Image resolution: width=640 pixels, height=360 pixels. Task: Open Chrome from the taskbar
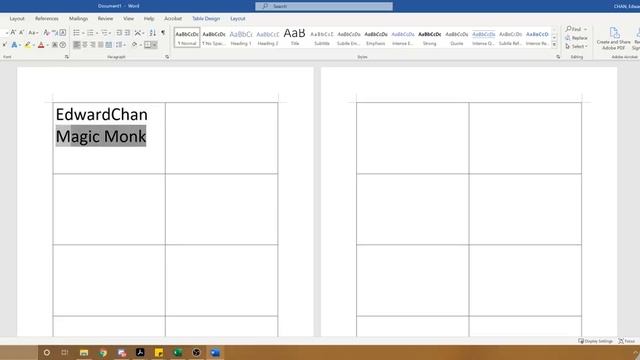(103, 353)
